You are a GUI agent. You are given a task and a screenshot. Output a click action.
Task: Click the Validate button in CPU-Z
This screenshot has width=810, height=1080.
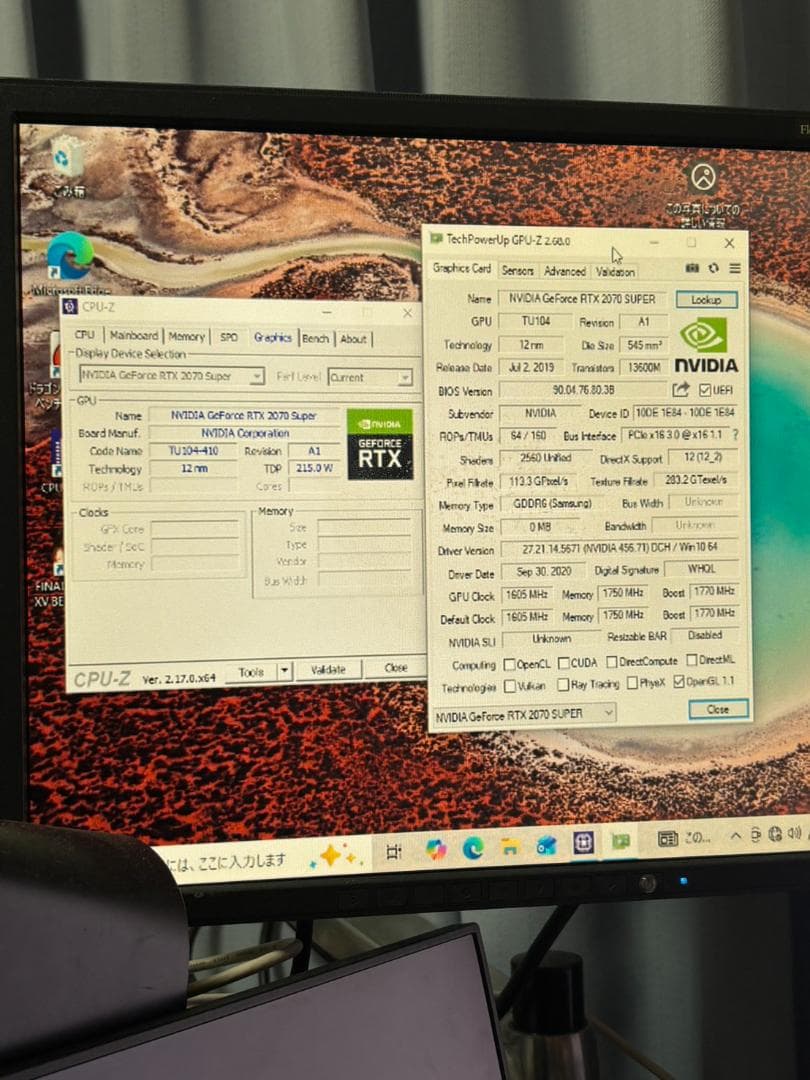coord(328,669)
